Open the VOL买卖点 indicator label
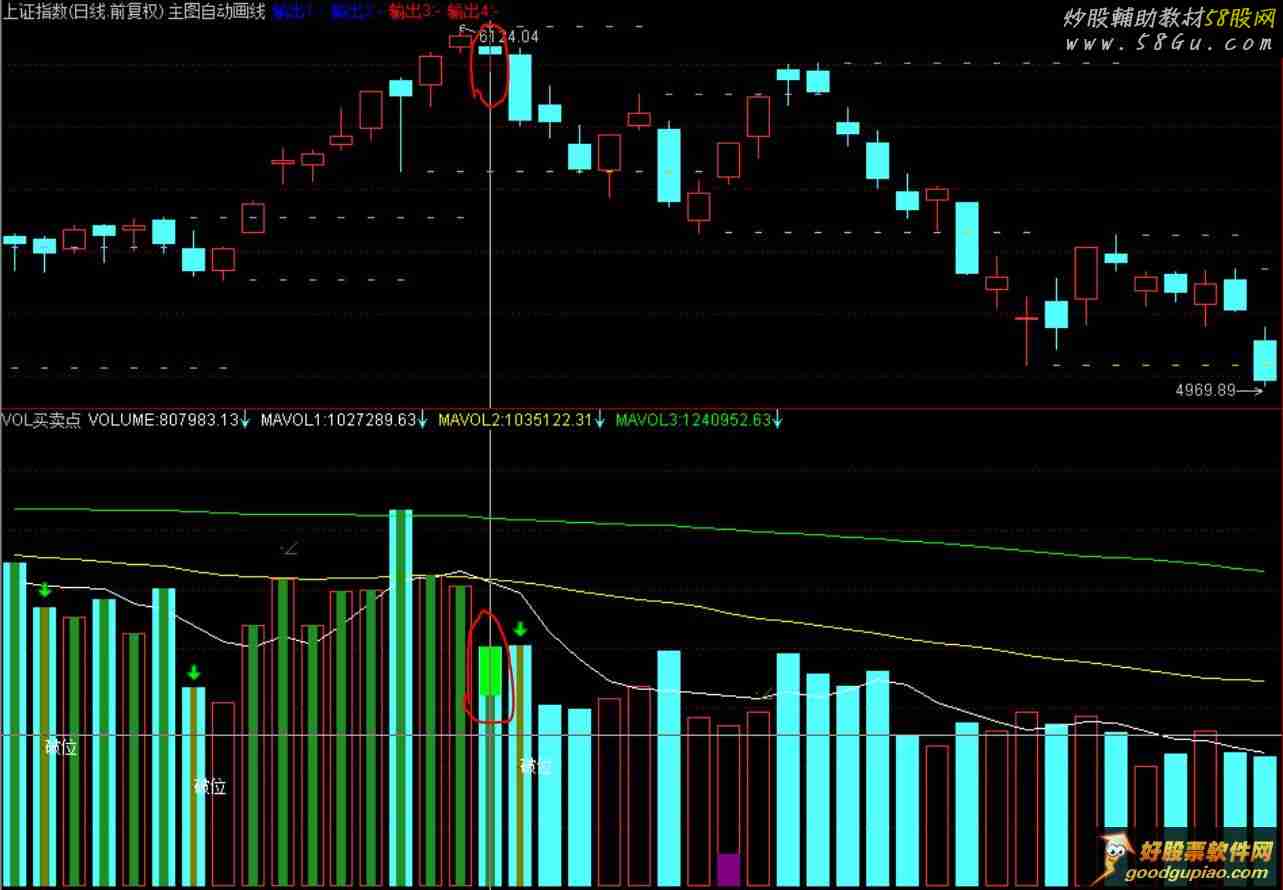This screenshot has width=1283, height=890. click(x=42, y=420)
